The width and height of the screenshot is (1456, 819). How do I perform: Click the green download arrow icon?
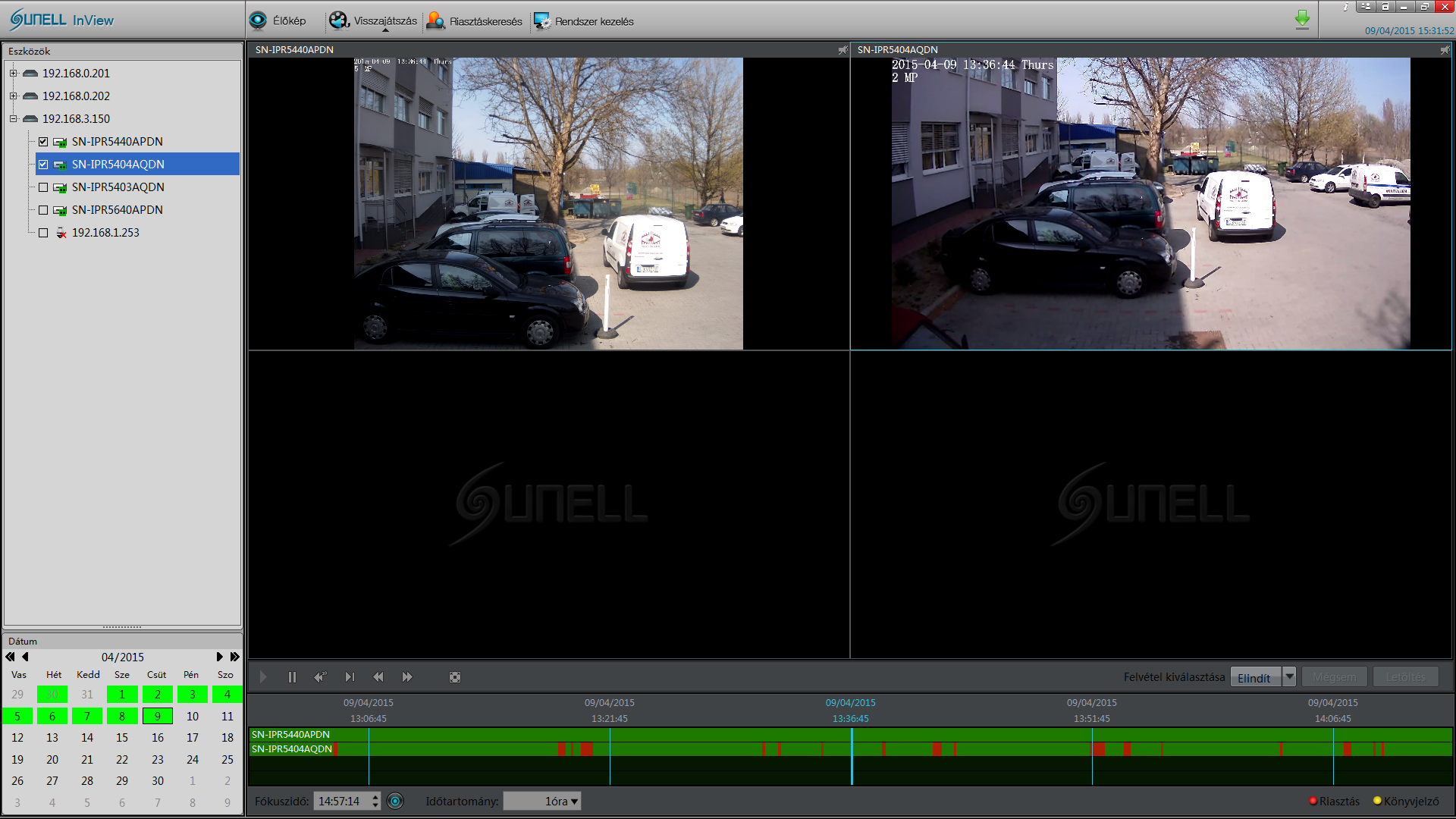click(x=1302, y=20)
